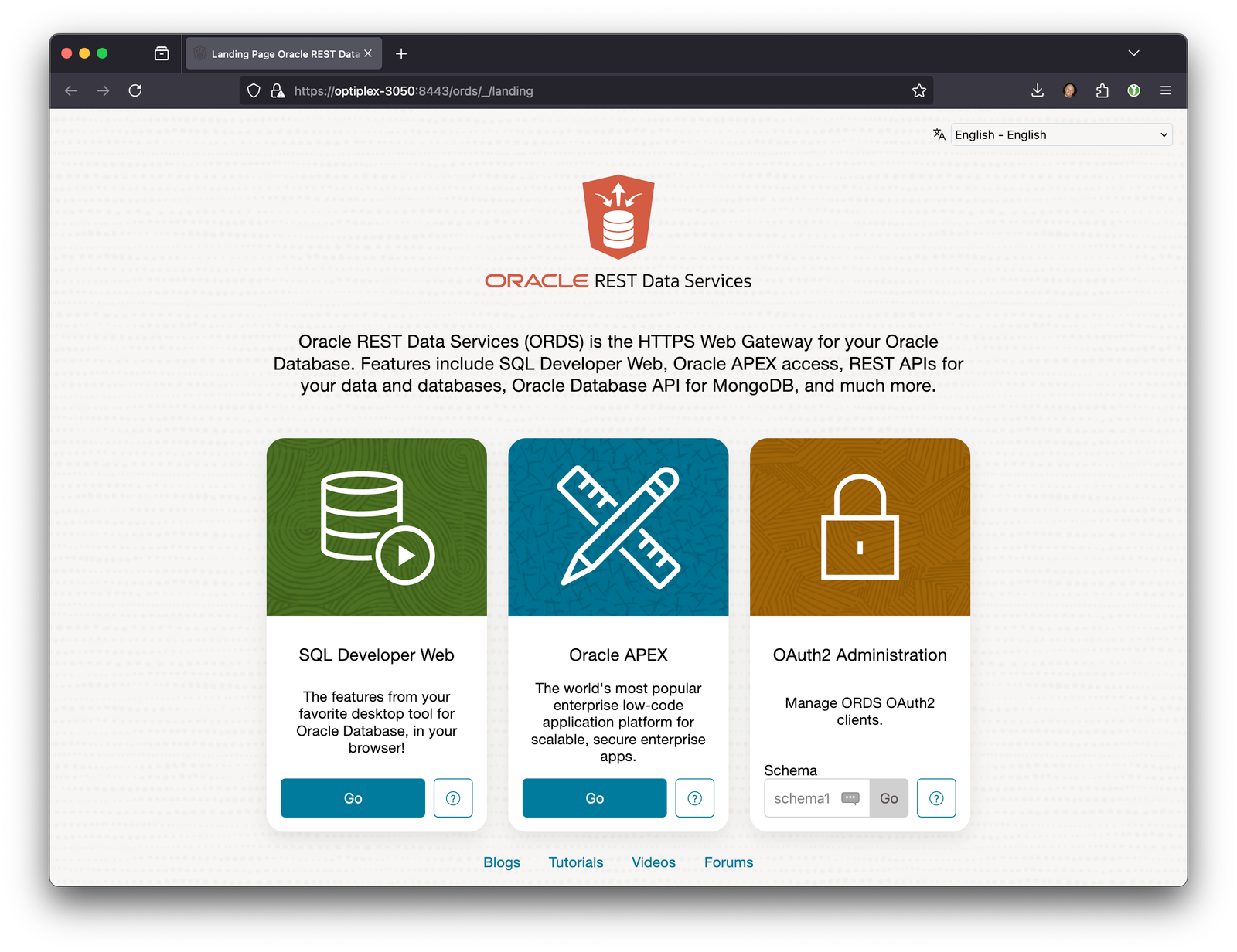
Task: Open the Blogs link
Action: point(502,862)
